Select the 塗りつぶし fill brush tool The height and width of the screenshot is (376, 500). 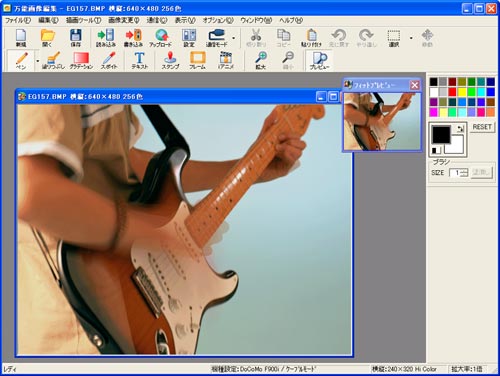coord(53,60)
